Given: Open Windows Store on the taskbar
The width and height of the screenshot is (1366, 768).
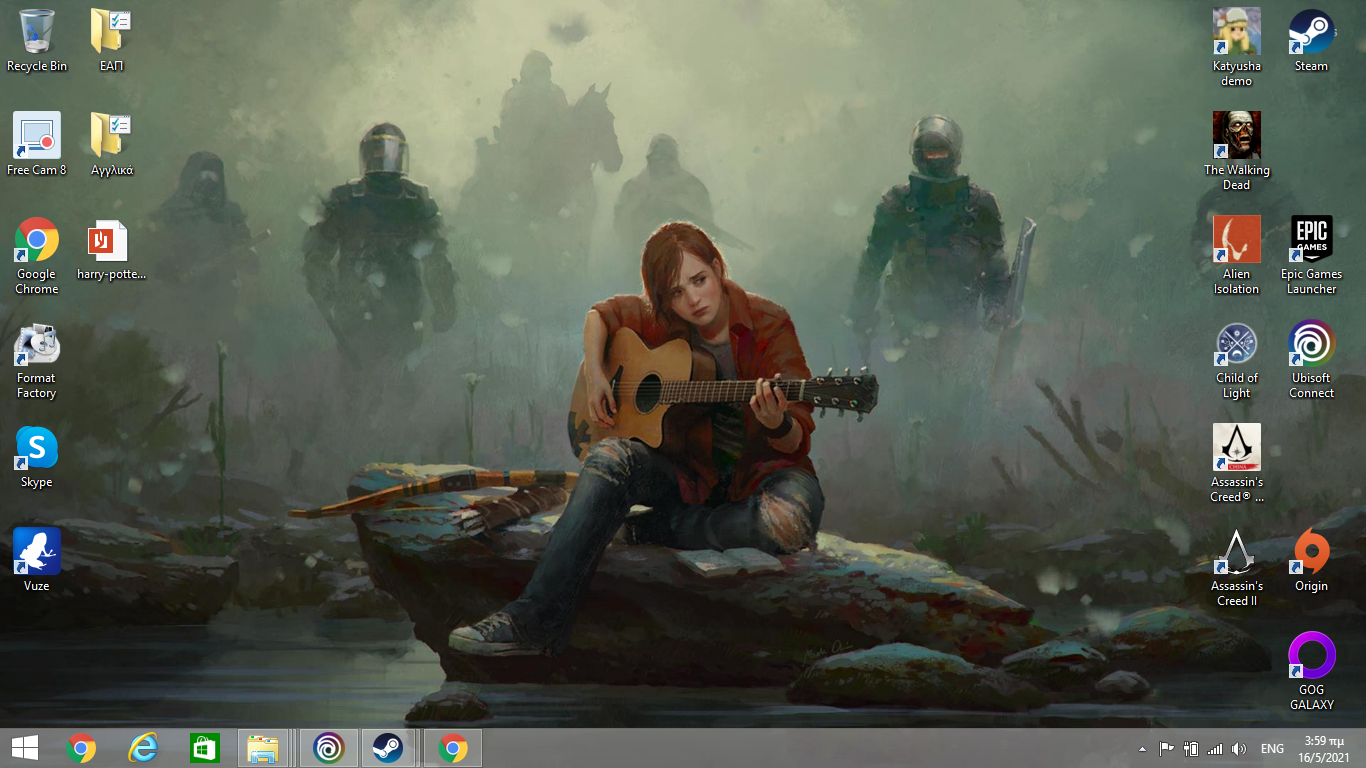Looking at the screenshot, I should [x=204, y=748].
